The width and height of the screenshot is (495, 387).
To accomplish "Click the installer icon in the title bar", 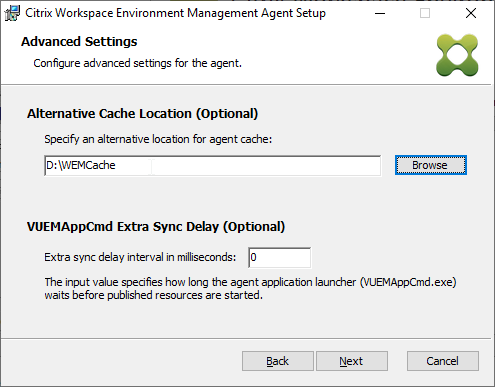I will [13, 13].
